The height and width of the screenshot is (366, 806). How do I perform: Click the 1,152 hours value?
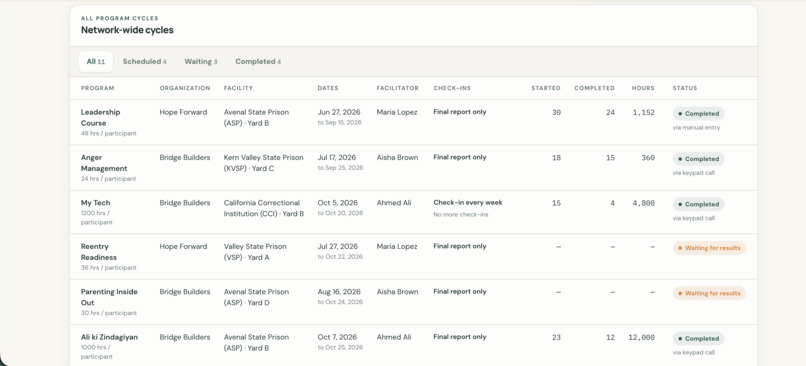(x=643, y=112)
